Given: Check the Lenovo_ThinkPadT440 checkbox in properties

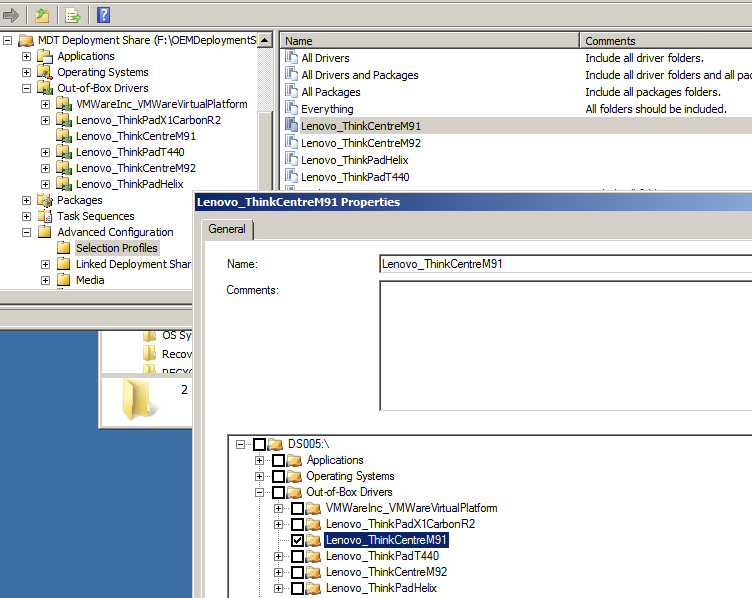Looking at the screenshot, I should click(297, 556).
